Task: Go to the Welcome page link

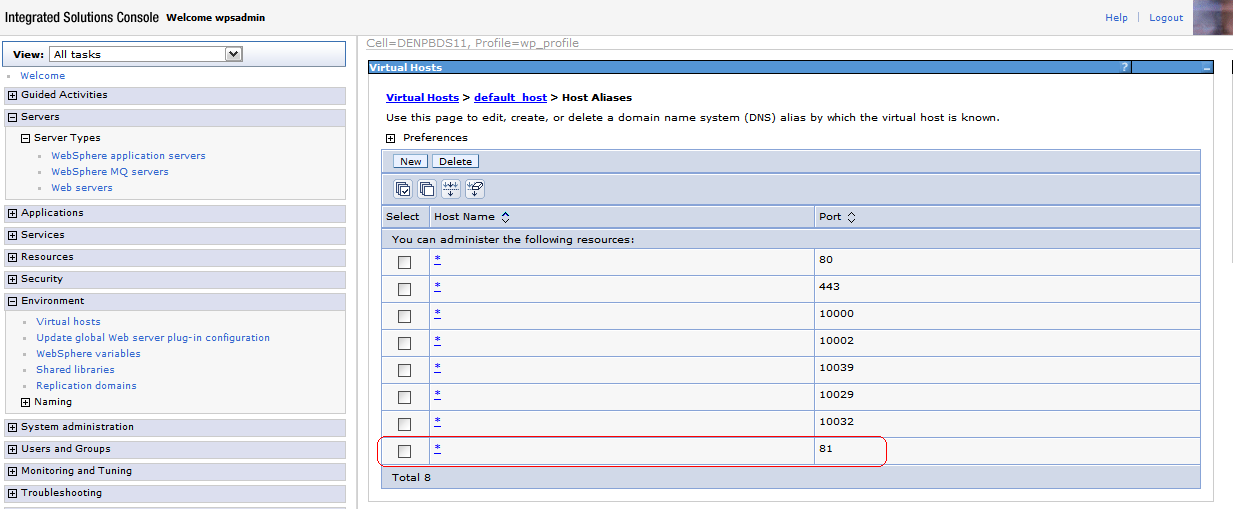Action: click(43, 76)
